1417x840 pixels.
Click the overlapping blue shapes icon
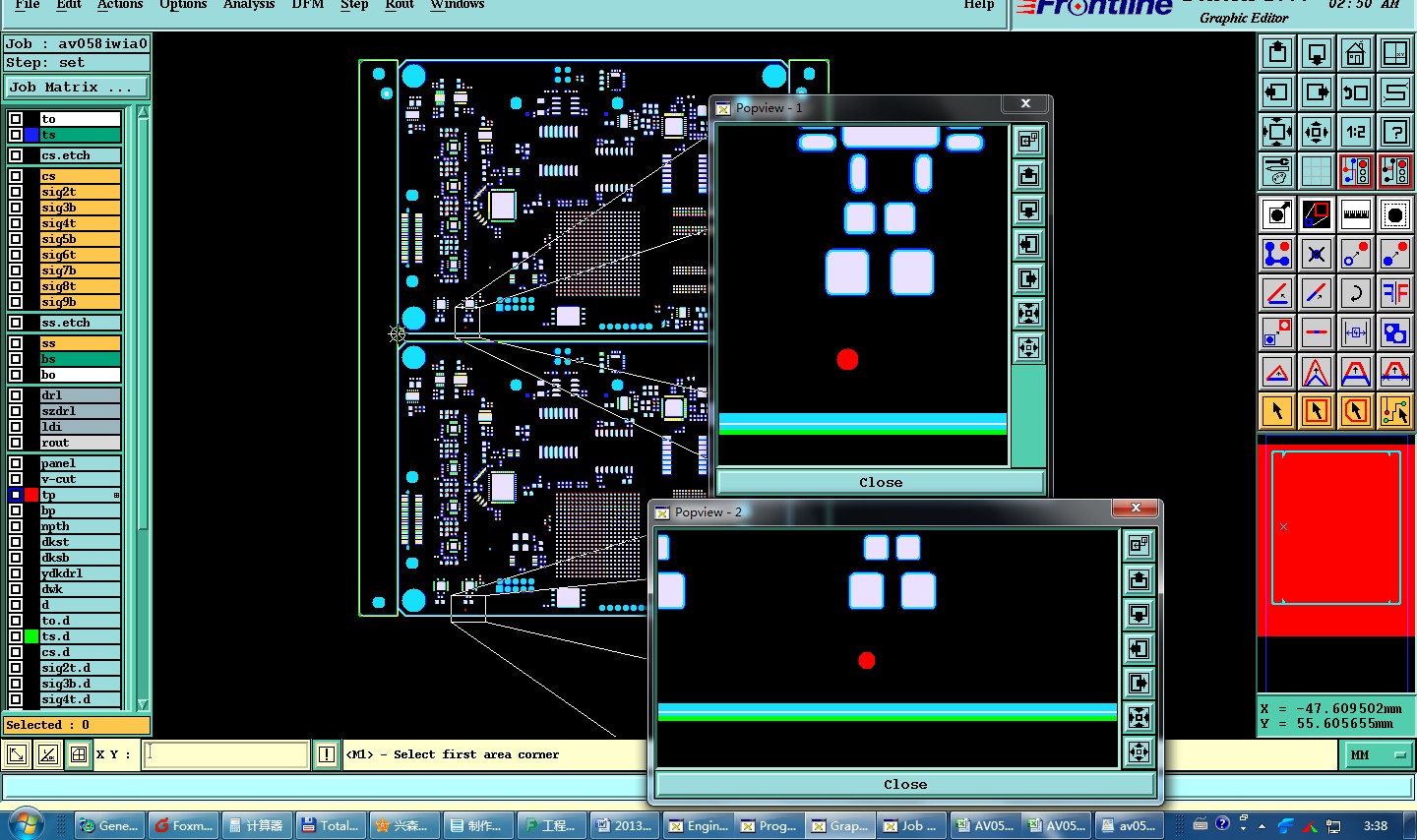point(1395,332)
